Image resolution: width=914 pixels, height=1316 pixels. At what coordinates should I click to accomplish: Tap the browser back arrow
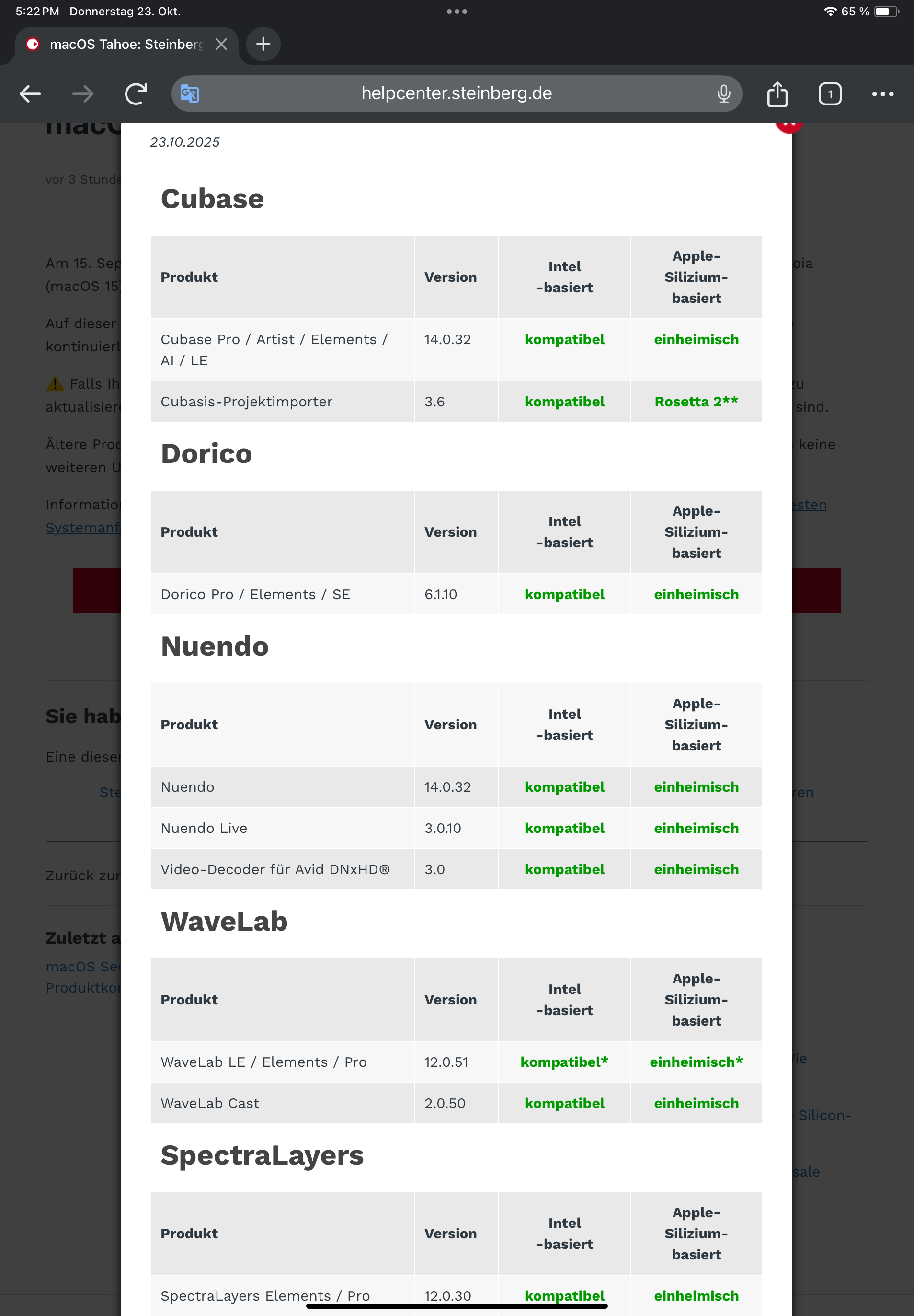30,93
